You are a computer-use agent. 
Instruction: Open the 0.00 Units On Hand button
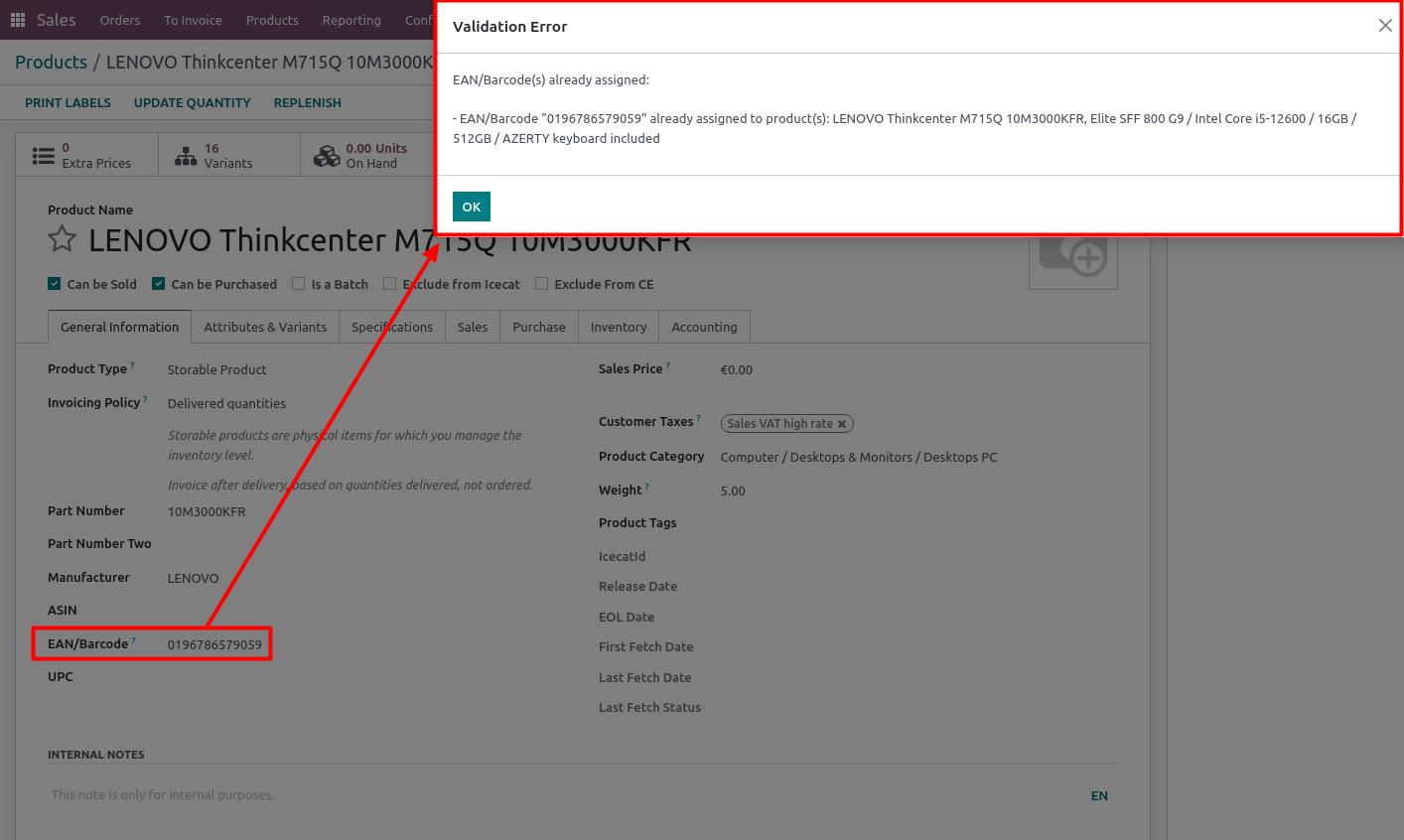[x=369, y=156]
